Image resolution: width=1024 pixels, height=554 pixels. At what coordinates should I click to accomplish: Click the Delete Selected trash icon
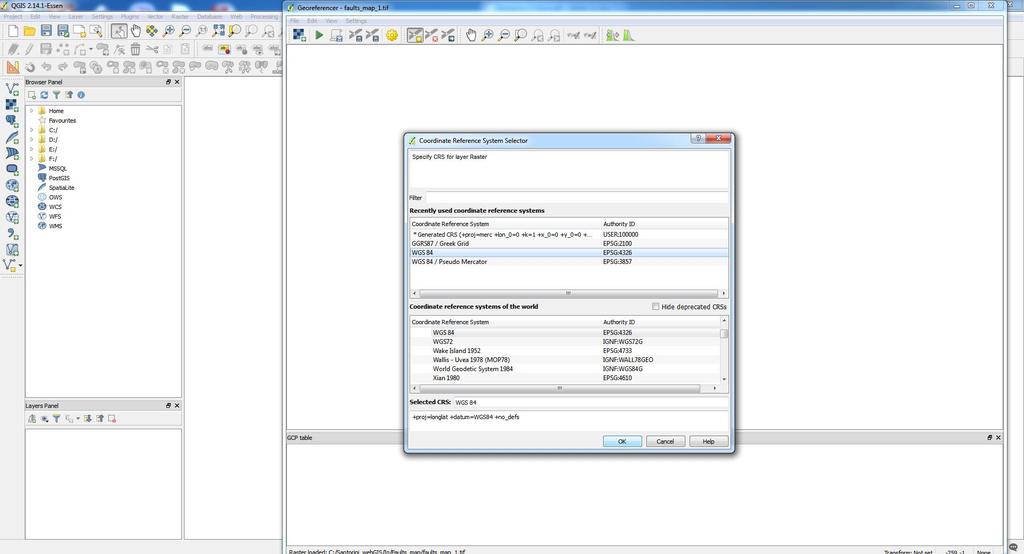pos(135,49)
